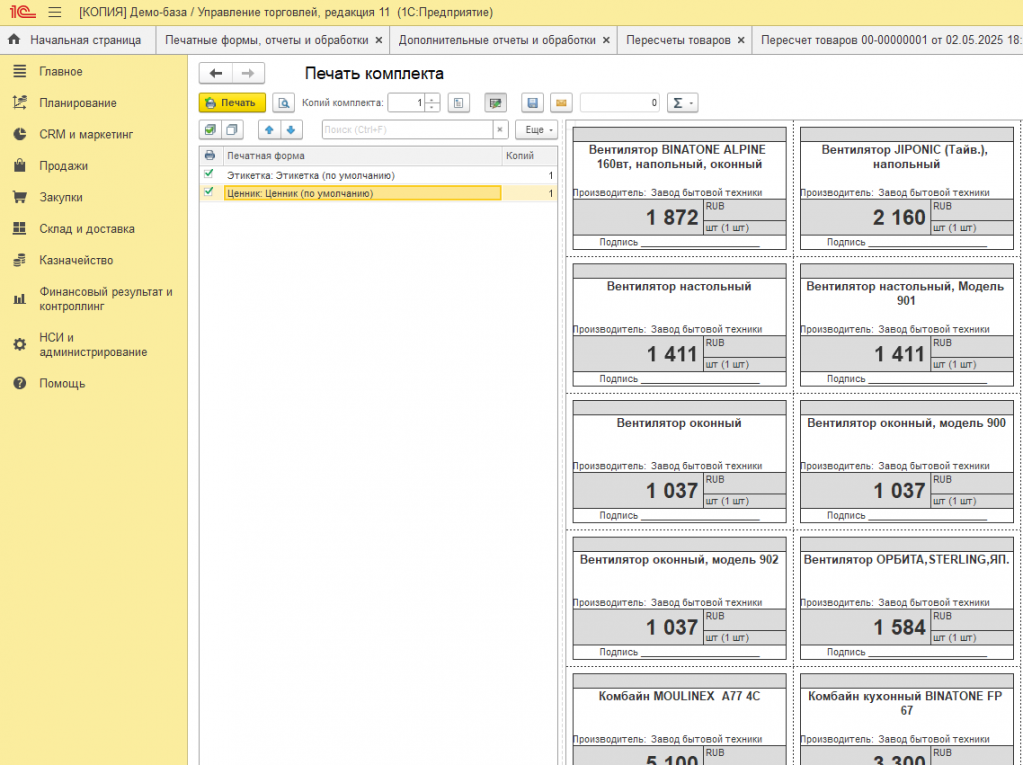Screen dimensions: 1023x765
Task: Click the Печатная форма column header
Action: (x=362, y=155)
